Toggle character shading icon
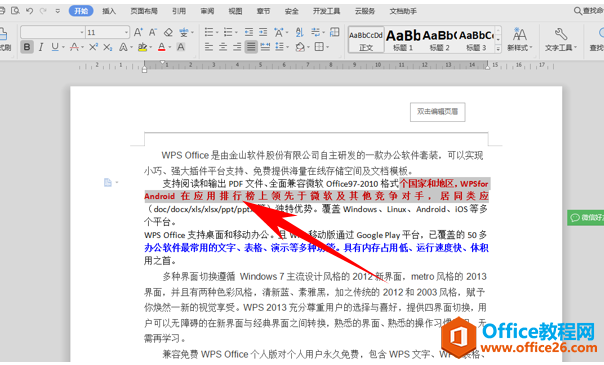The image size is (604, 365). (181, 47)
